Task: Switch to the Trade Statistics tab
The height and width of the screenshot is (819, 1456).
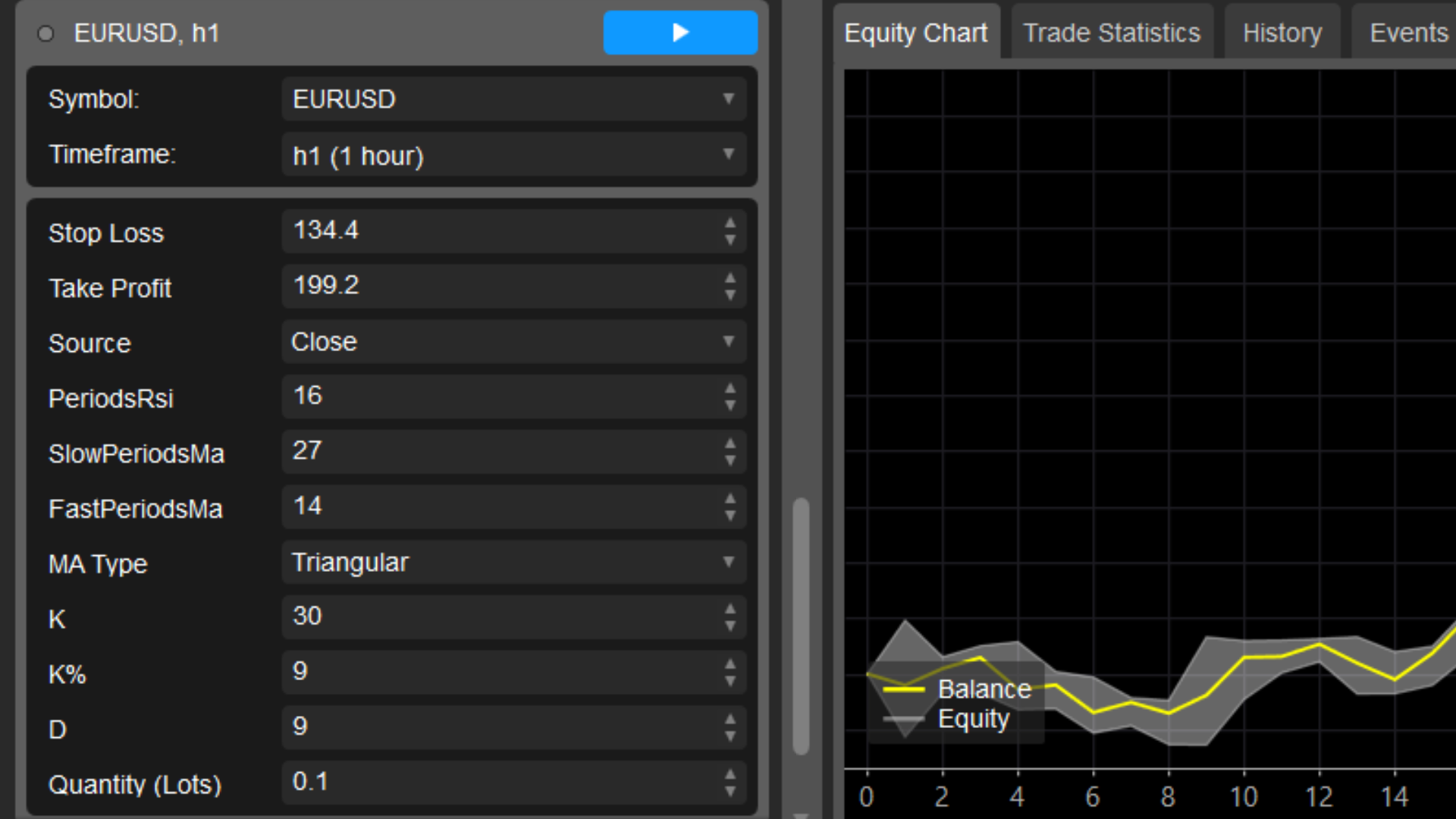Action: pos(1111,33)
